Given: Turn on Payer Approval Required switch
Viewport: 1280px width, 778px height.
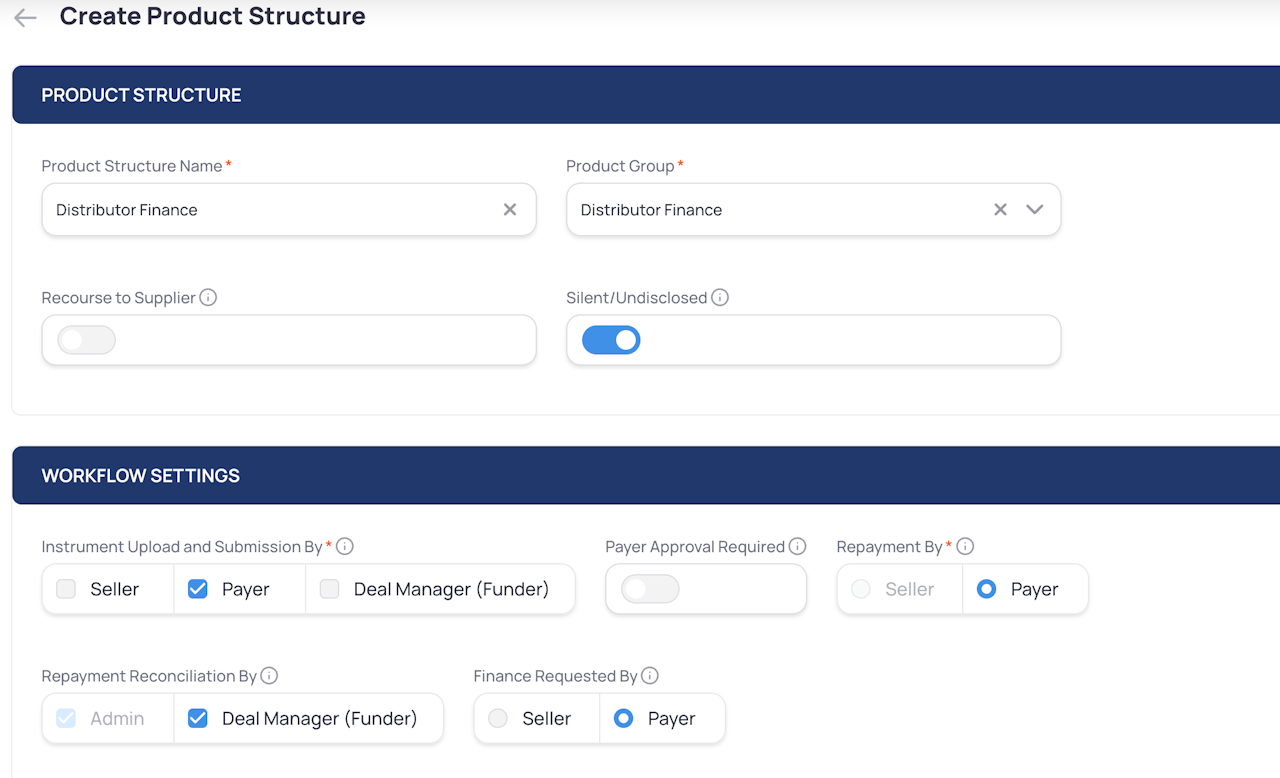Looking at the screenshot, I should click(x=650, y=589).
